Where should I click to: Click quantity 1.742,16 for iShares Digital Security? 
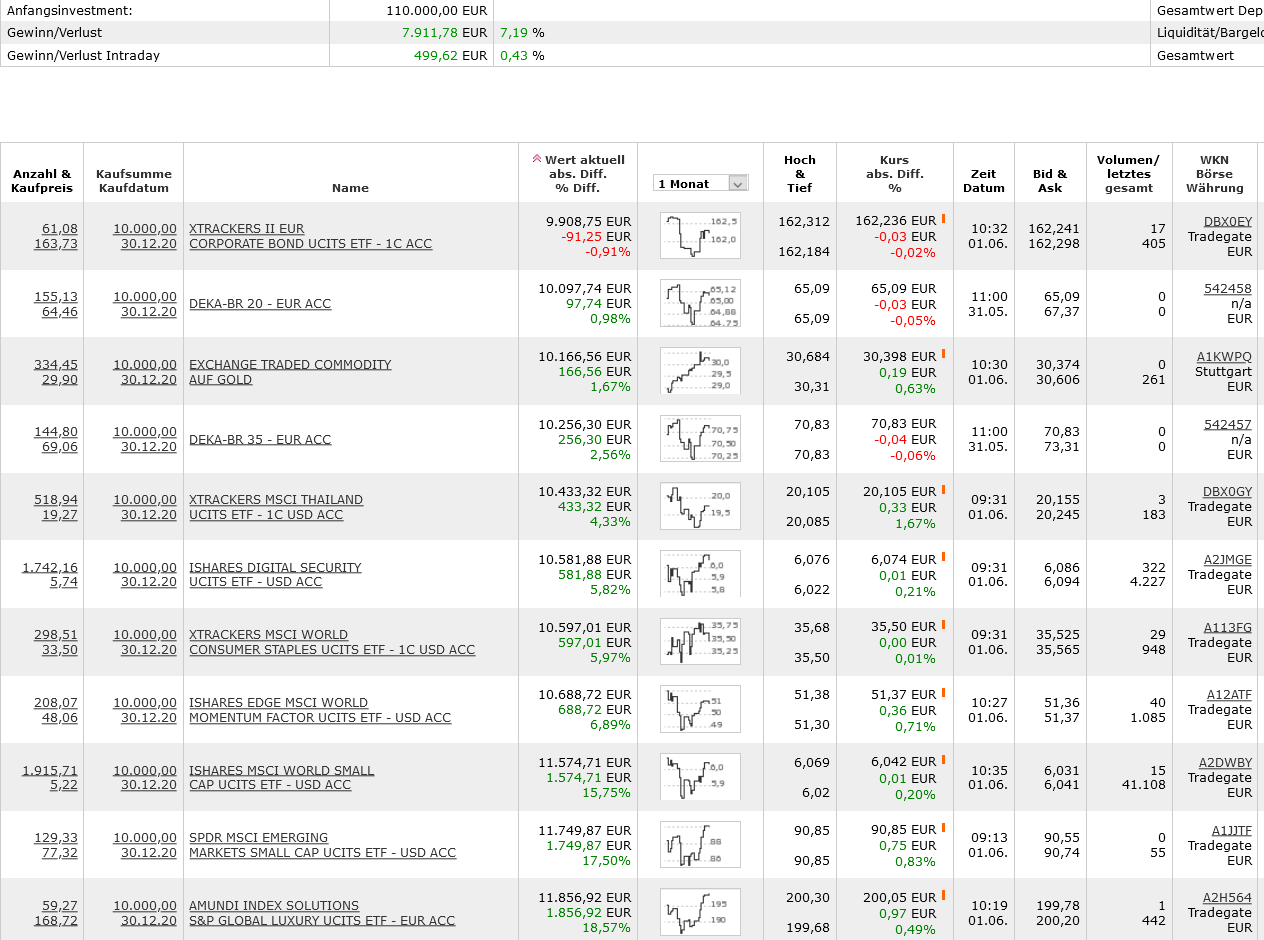point(50,568)
